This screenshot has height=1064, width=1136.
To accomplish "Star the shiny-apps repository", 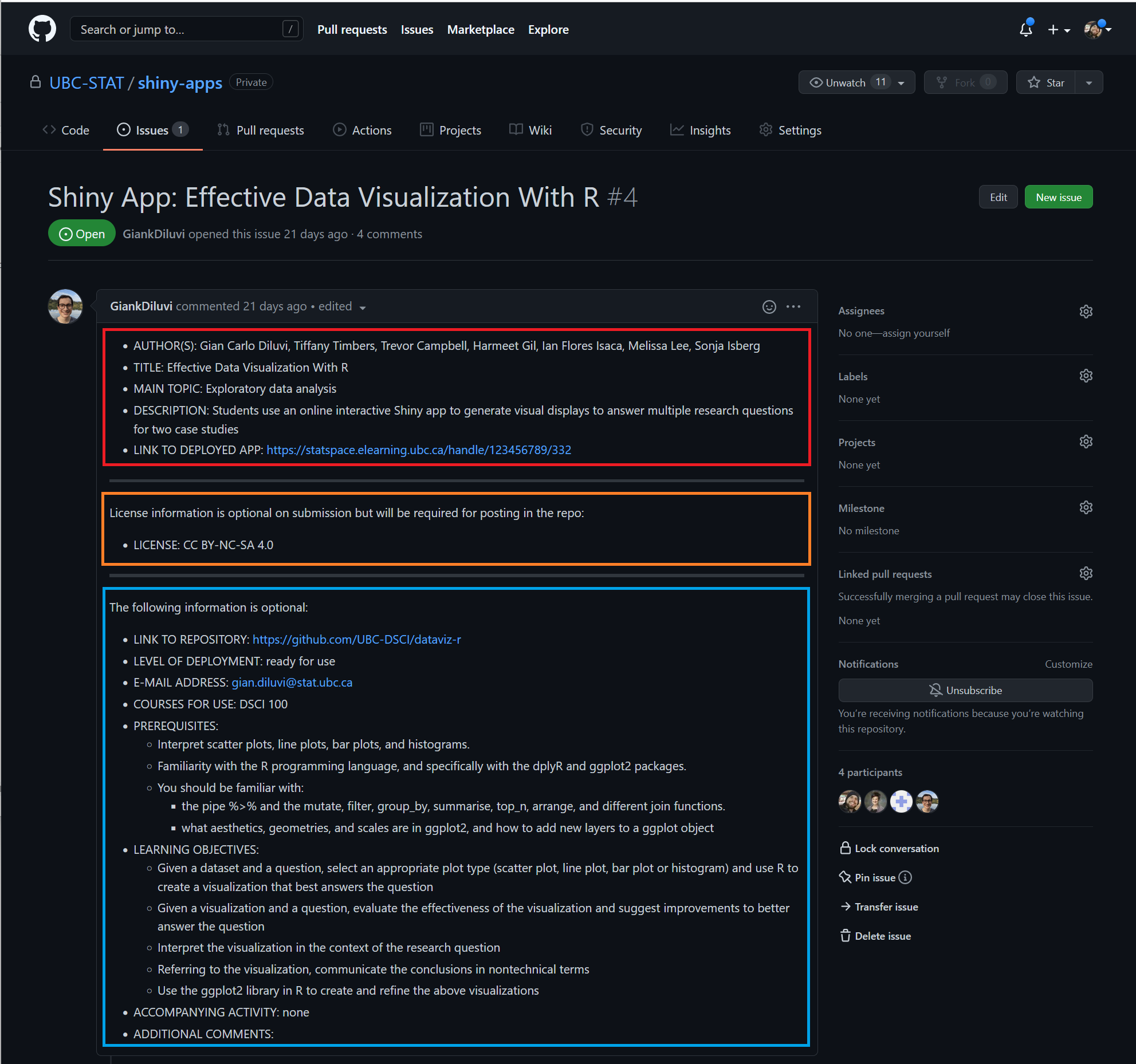I will (1046, 82).
